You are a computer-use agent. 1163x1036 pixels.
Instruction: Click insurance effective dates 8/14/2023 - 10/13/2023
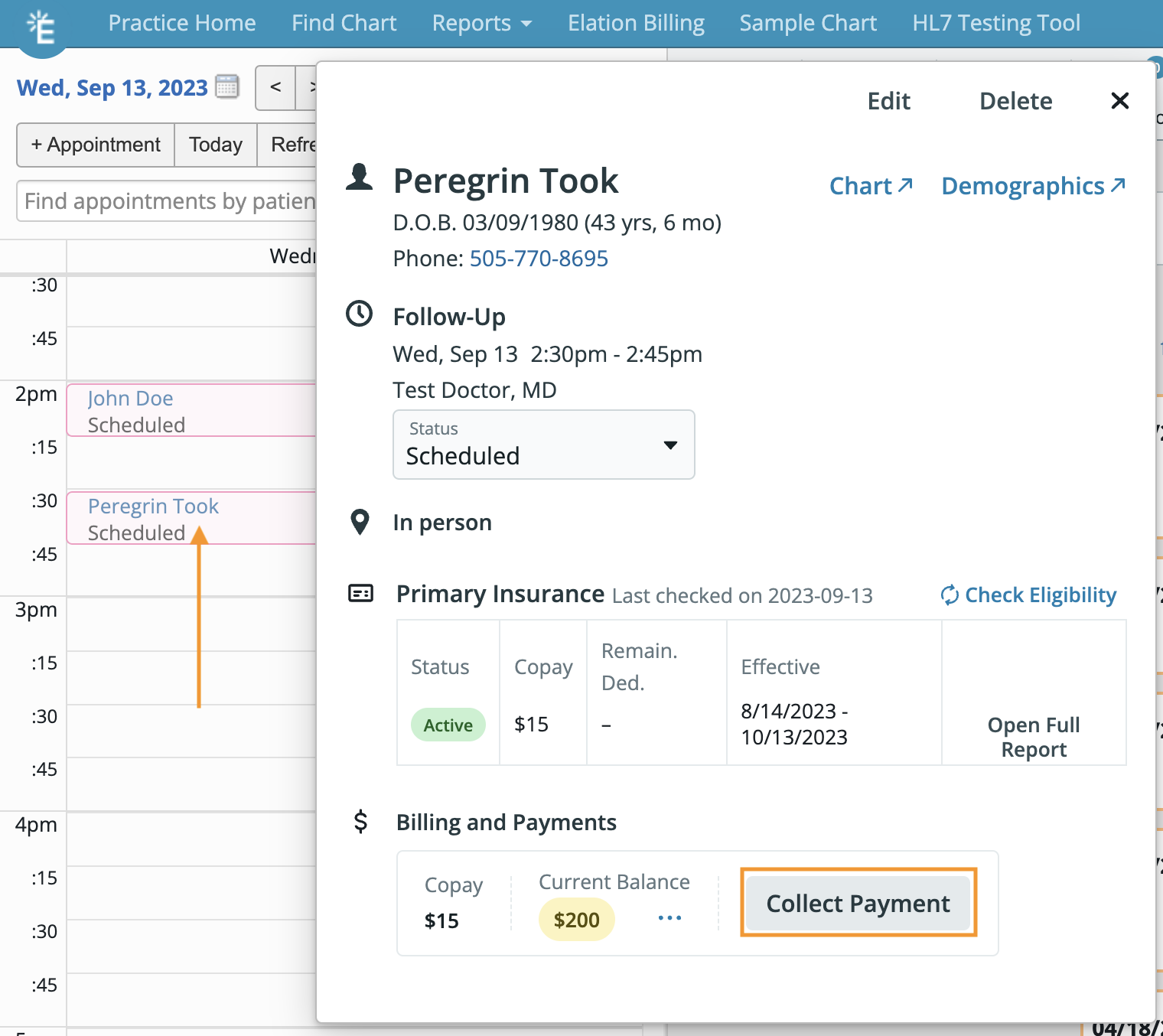(x=794, y=724)
